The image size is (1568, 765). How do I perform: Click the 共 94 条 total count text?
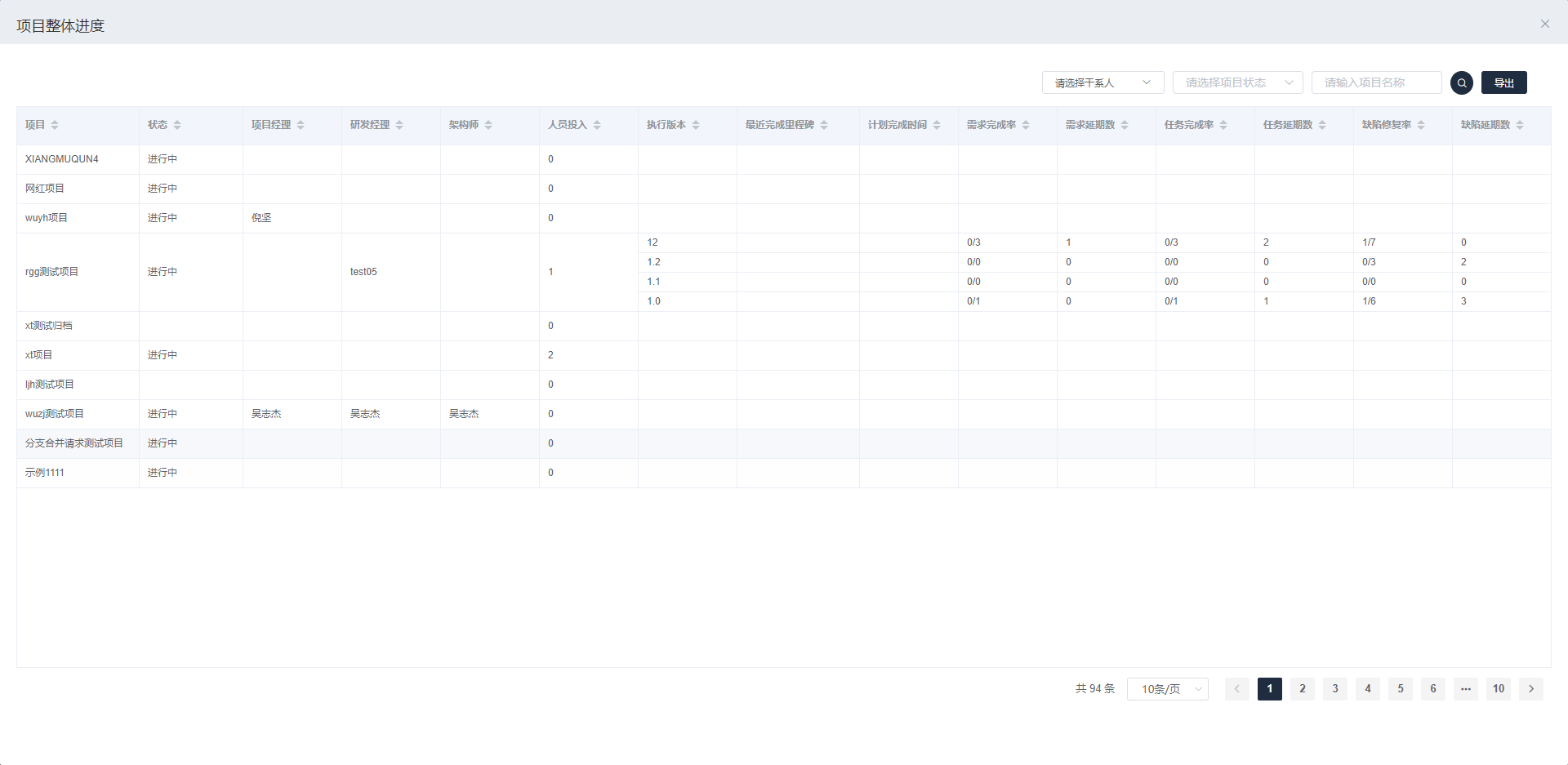coord(1095,689)
